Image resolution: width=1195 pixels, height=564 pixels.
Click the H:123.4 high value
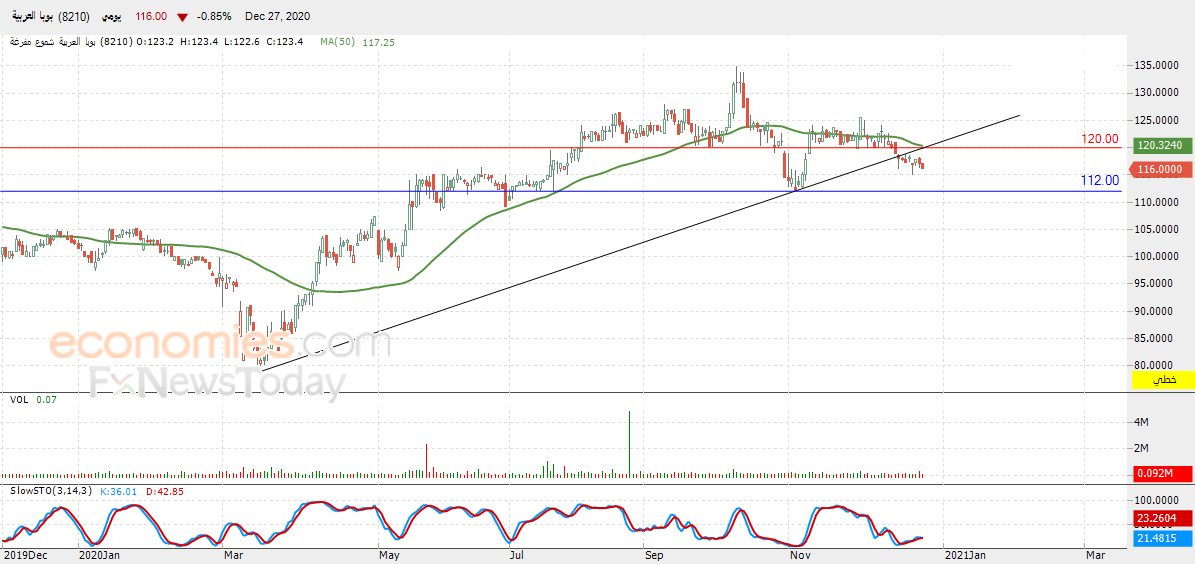point(198,42)
